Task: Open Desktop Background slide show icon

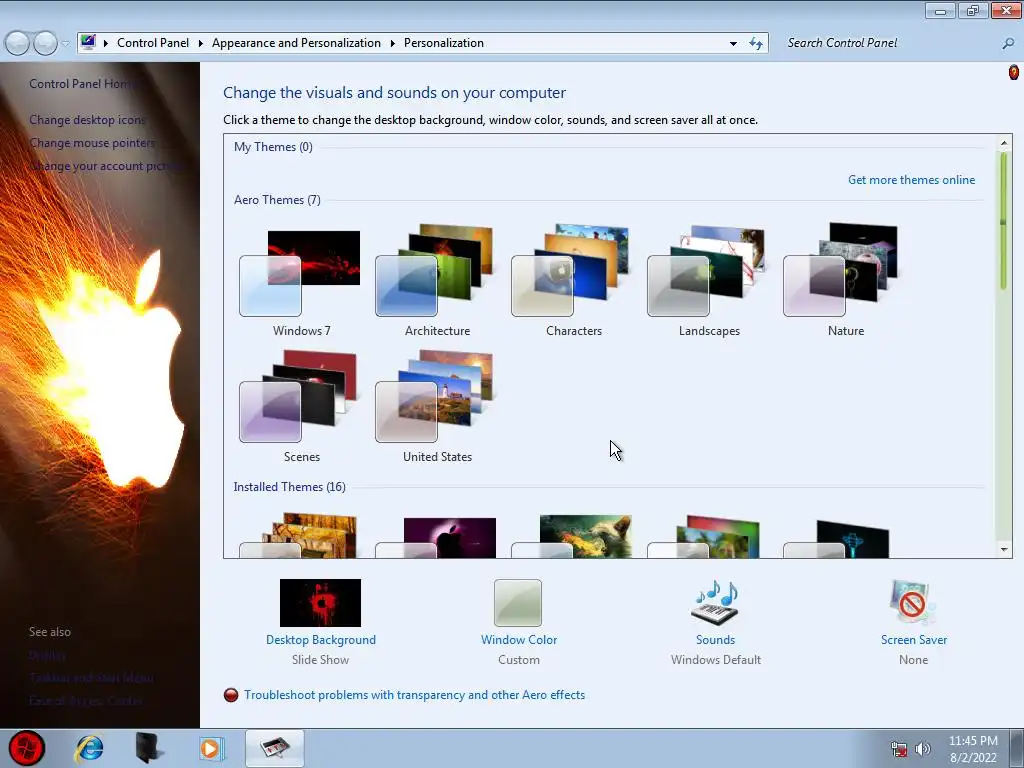Action: point(320,603)
